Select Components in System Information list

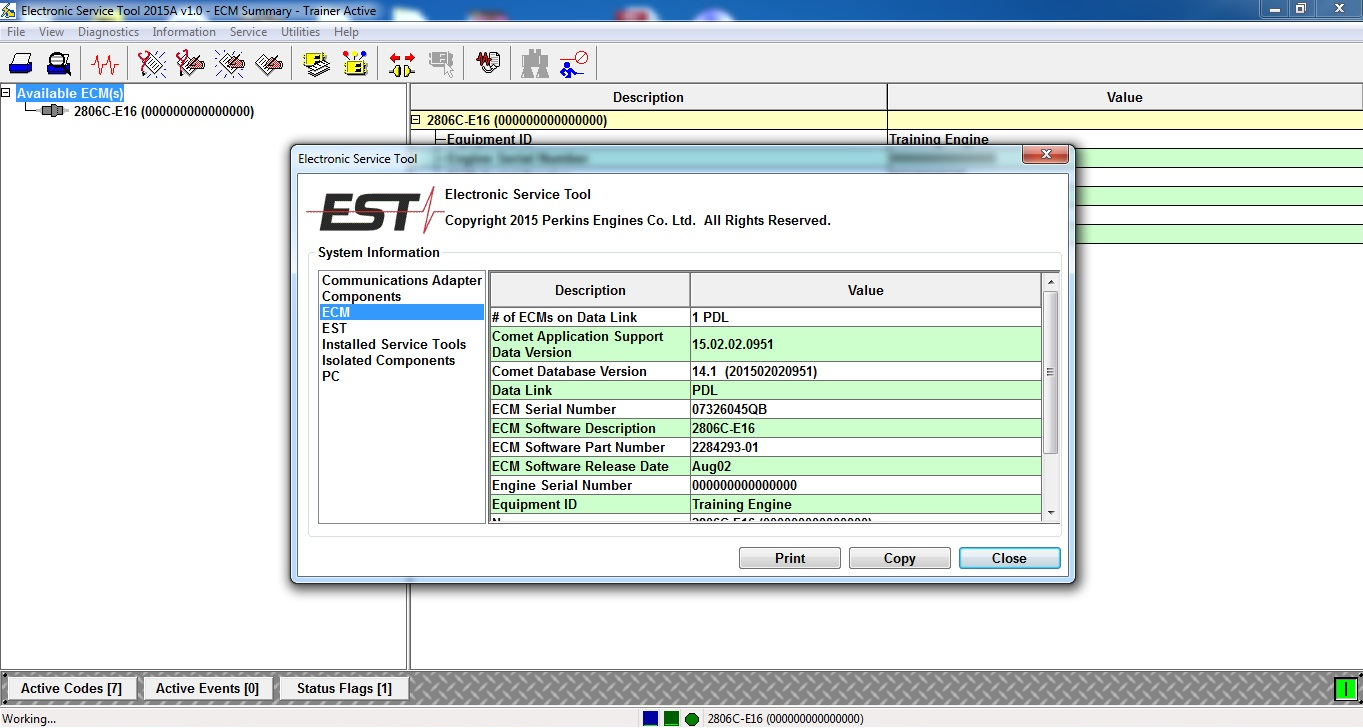click(402, 296)
